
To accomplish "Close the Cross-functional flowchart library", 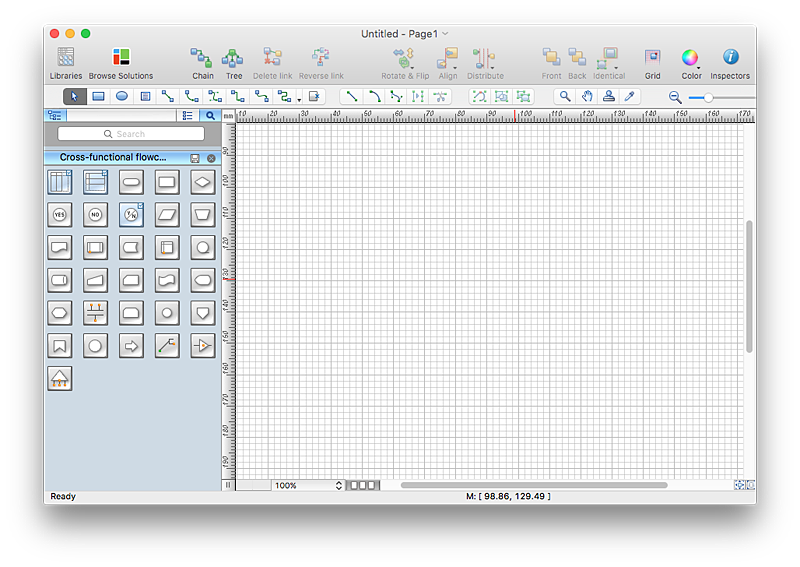I will pyautogui.click(x=211, y=158).
